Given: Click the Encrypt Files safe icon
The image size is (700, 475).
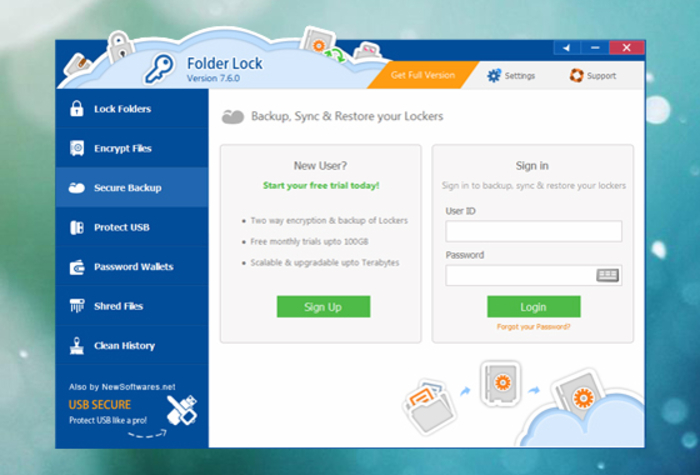Looking at the screenshot, I should tap(76, 149).
